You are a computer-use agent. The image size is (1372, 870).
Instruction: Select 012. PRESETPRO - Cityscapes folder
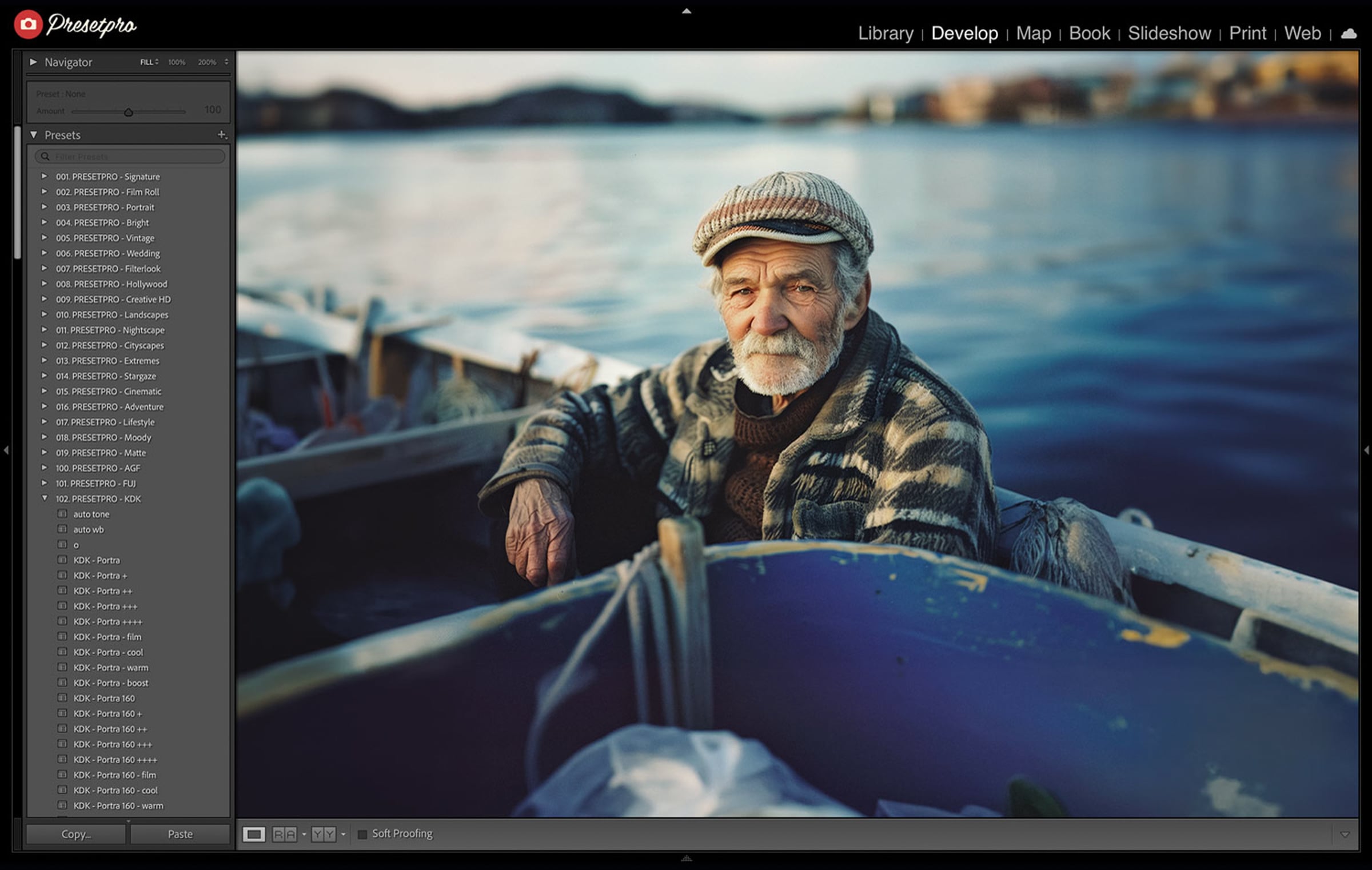coord(110,345)
